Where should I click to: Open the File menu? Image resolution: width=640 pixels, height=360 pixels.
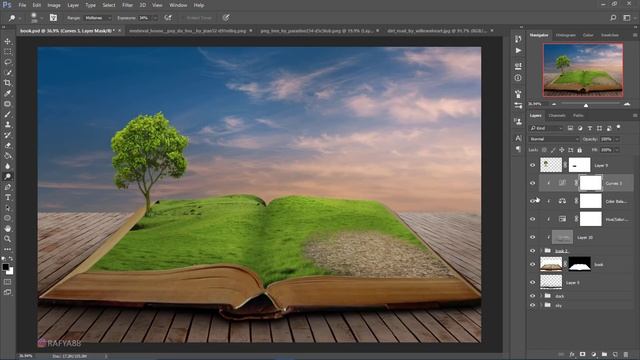[22, 5]
